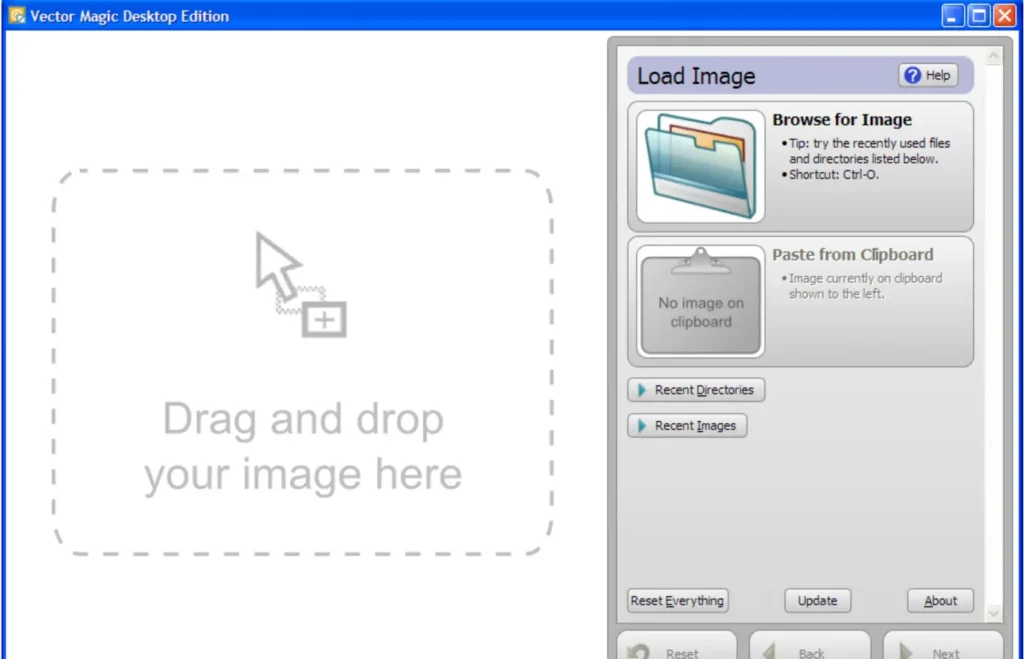Click the Help button

(928, 75)
